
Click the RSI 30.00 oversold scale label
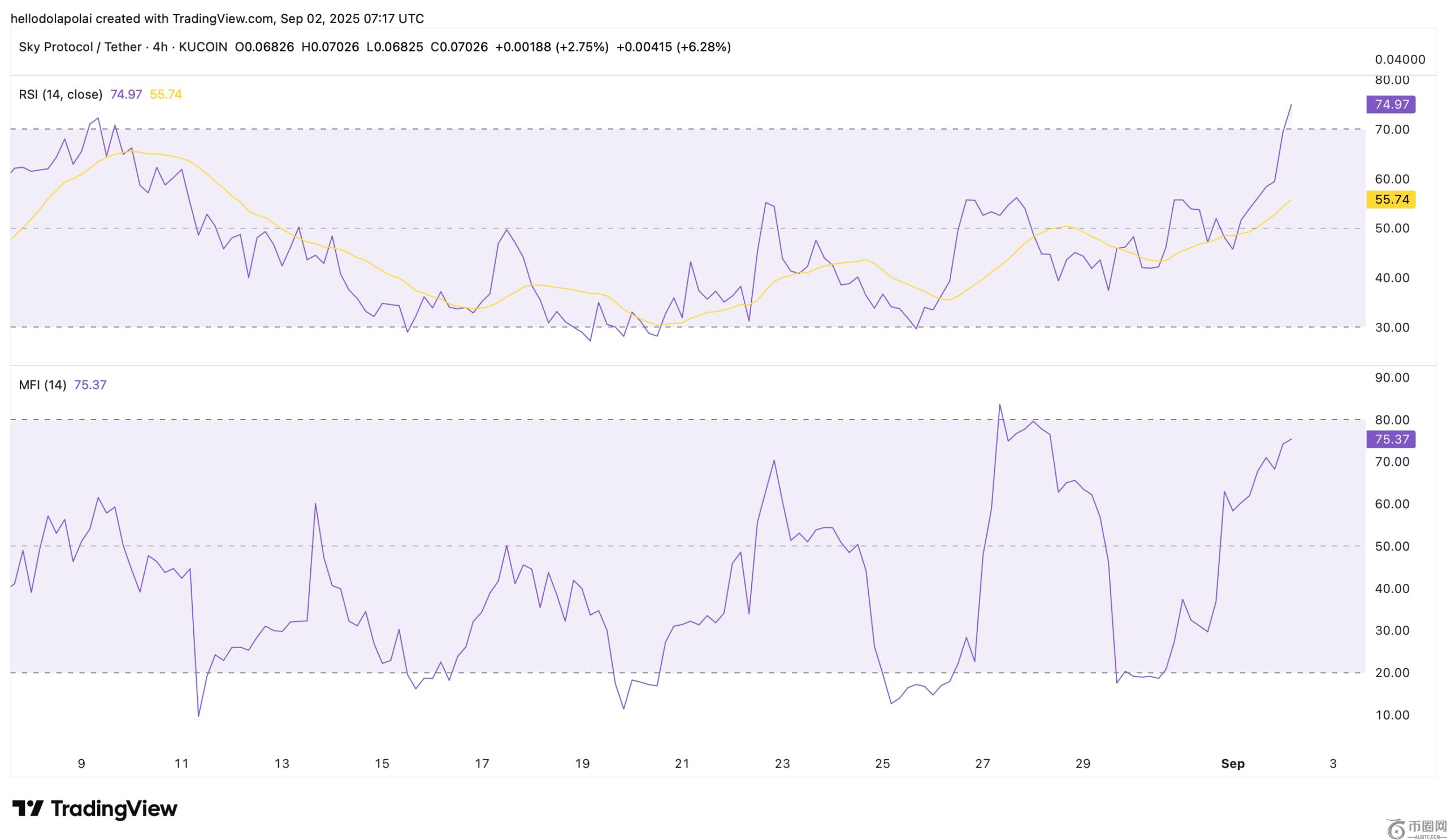[1392, 327]
